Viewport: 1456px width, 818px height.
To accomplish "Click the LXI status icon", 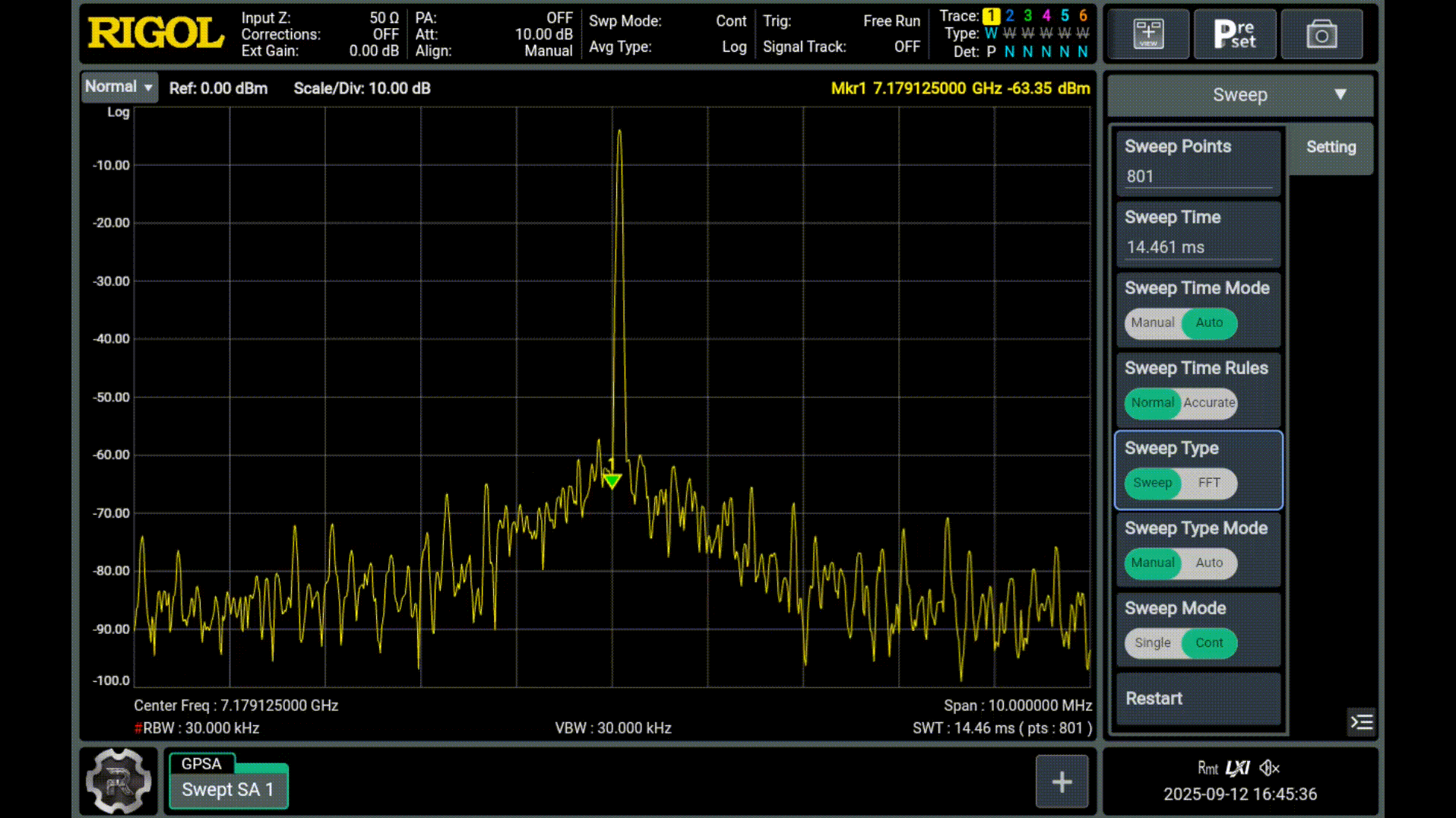I will tap(1238, 768).
